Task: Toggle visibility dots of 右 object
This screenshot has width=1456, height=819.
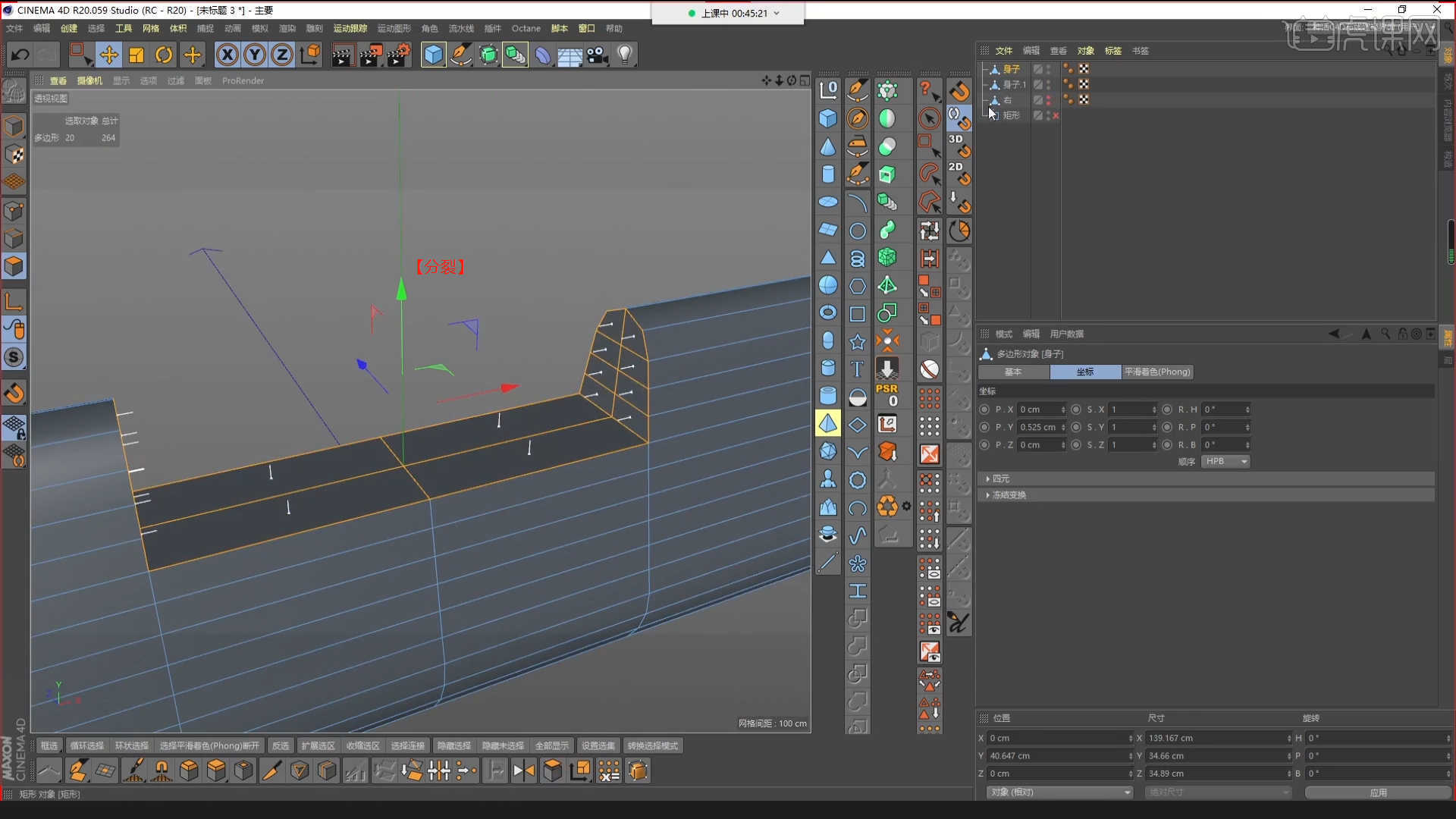Action: pyautogui.click(x=1049, y=99)
